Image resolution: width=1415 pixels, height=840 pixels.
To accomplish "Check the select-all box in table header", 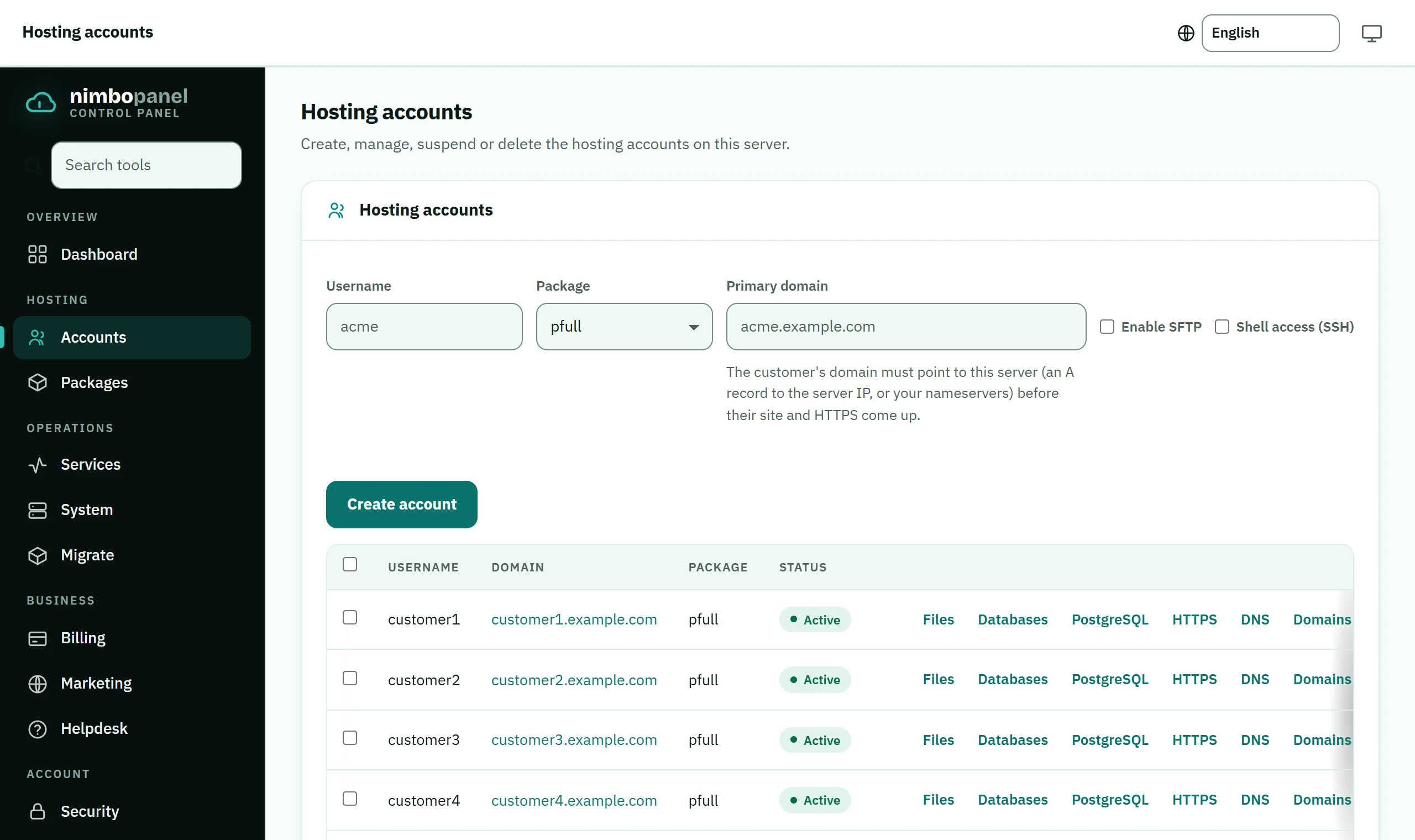I will point(350,564).
